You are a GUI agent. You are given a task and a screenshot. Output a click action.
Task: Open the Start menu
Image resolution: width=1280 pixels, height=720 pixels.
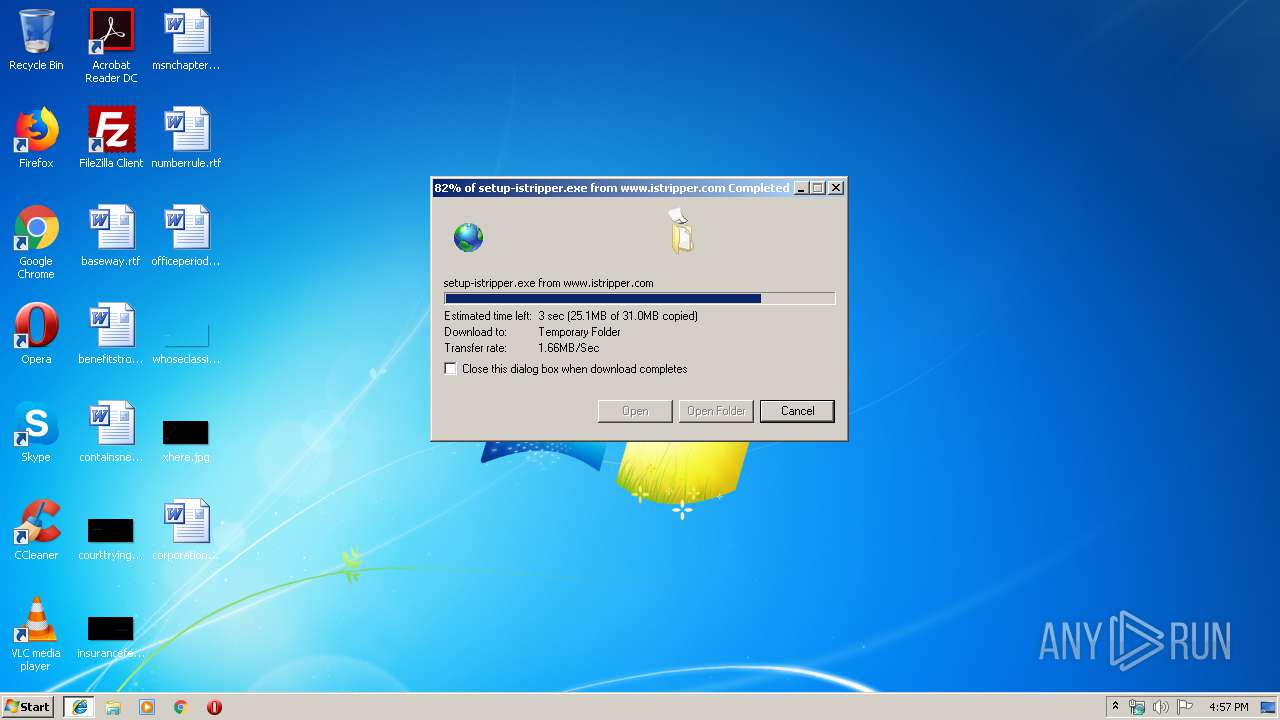(x=27, y=707)
